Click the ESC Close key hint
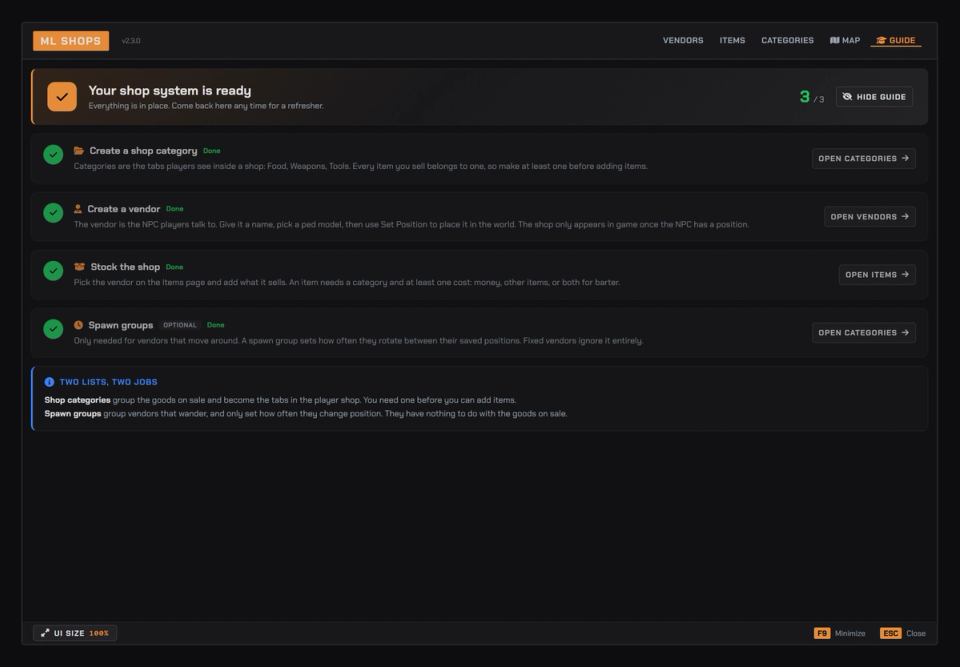This screenshot has width=960, height=667. click(x=902, y=633)
